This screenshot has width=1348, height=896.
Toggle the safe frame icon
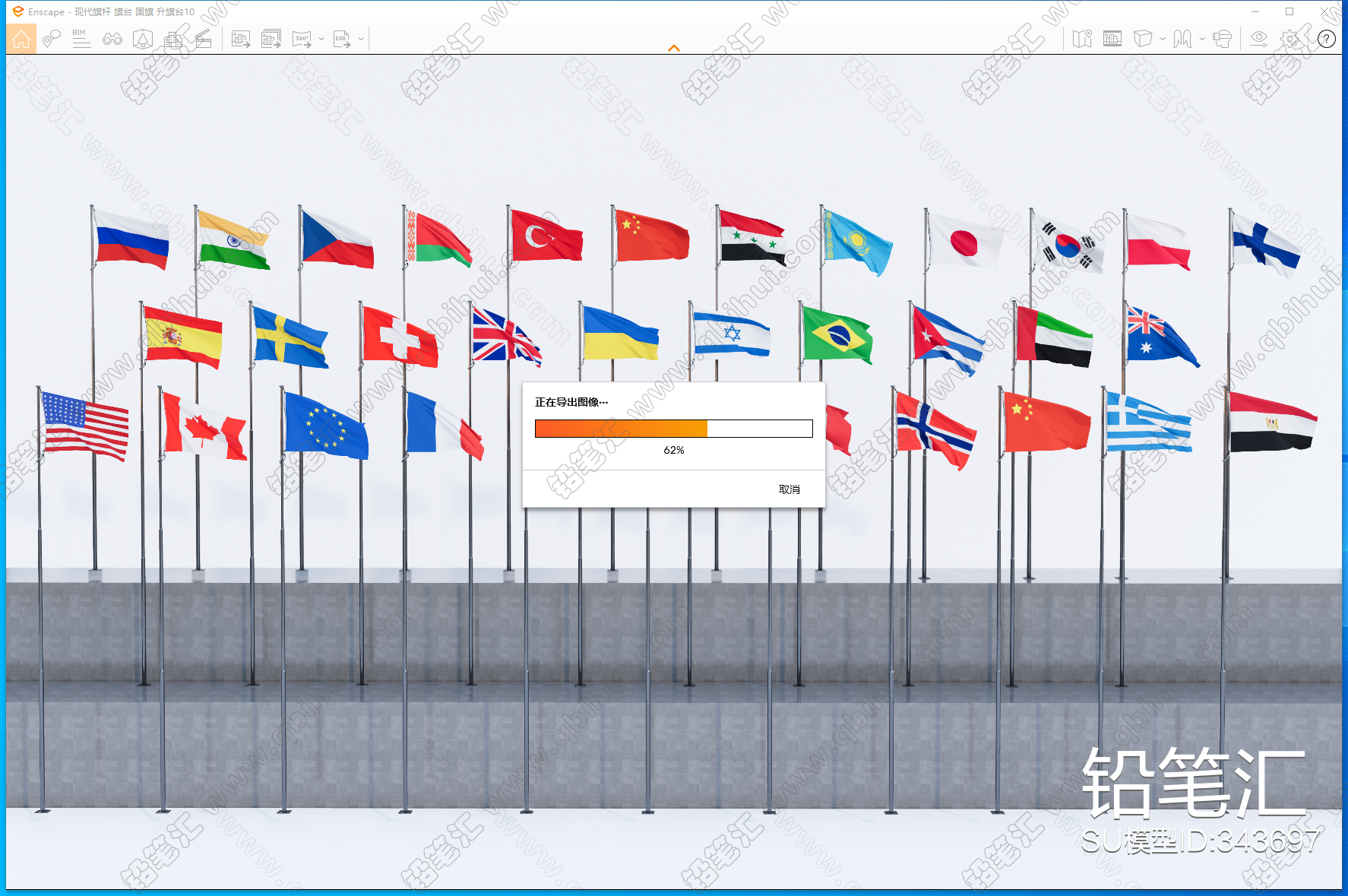[x=1112, y=39]
